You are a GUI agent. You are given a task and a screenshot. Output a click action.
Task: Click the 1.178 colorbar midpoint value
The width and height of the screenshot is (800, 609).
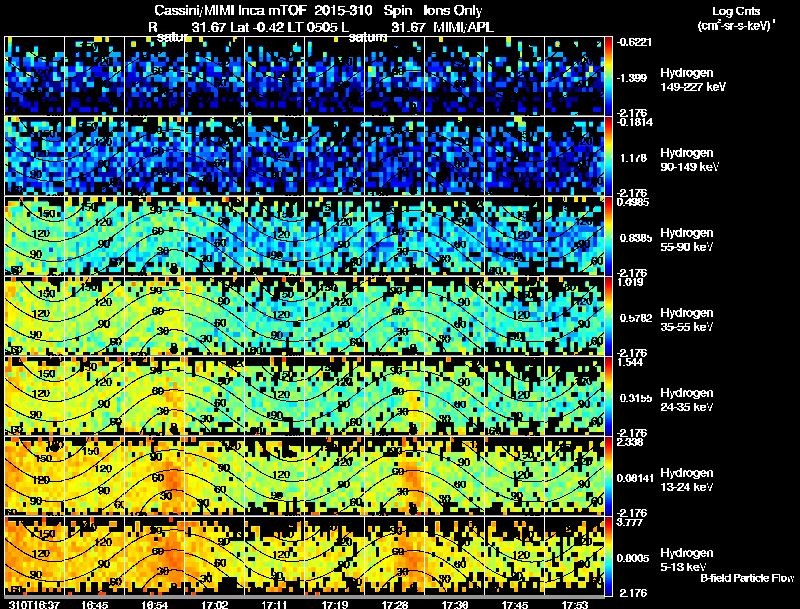634,158
